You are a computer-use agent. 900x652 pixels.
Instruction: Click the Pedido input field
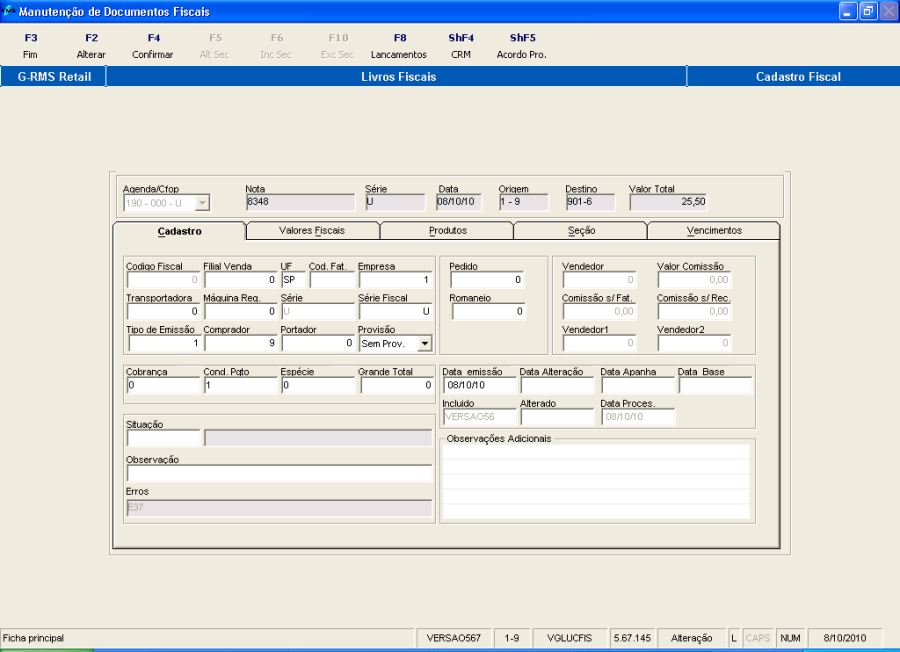point(486,281)
